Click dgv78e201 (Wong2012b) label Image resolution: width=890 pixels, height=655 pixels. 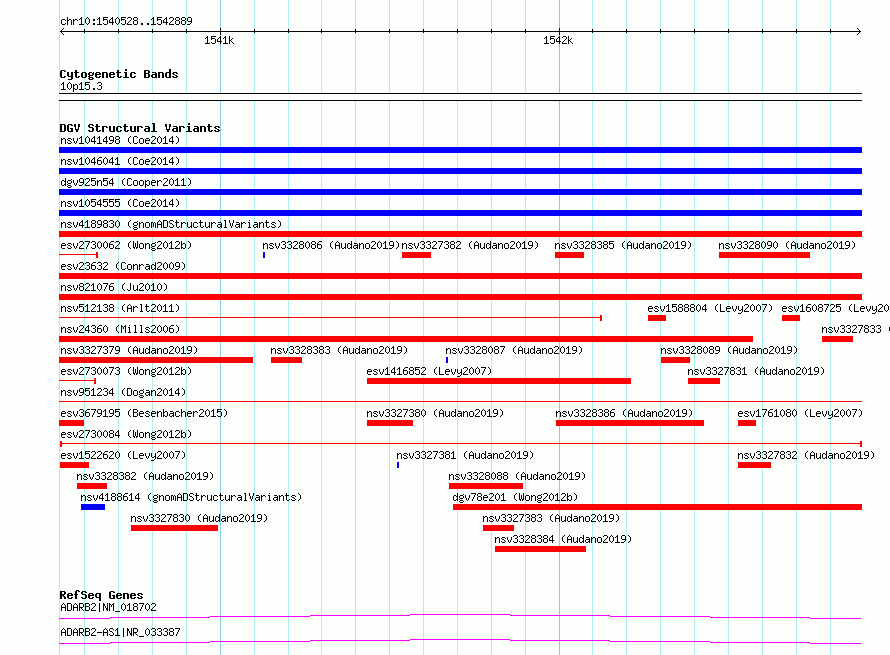(515, 497)
